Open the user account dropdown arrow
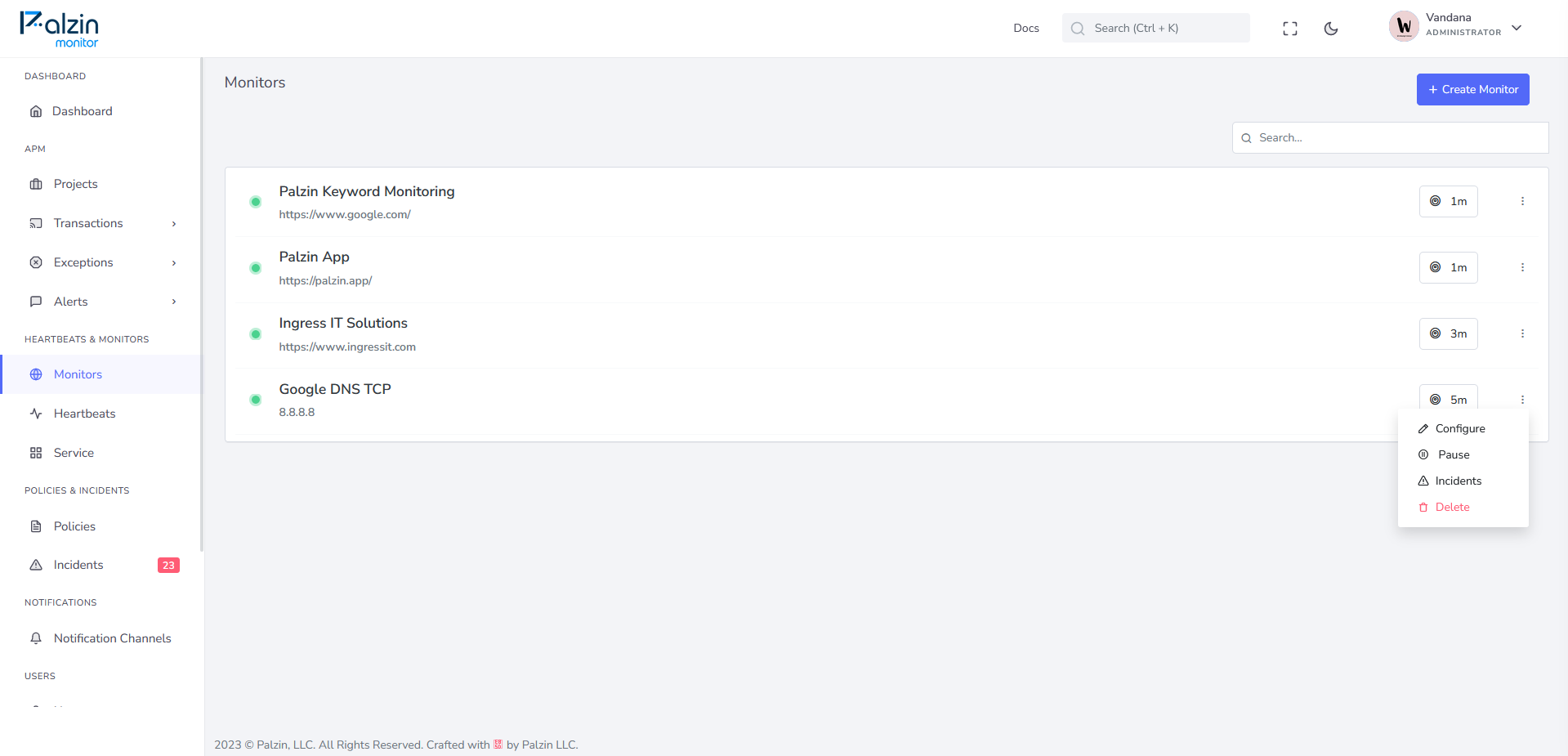Screen dimensions: 1568x756 tap(1517, 28)
